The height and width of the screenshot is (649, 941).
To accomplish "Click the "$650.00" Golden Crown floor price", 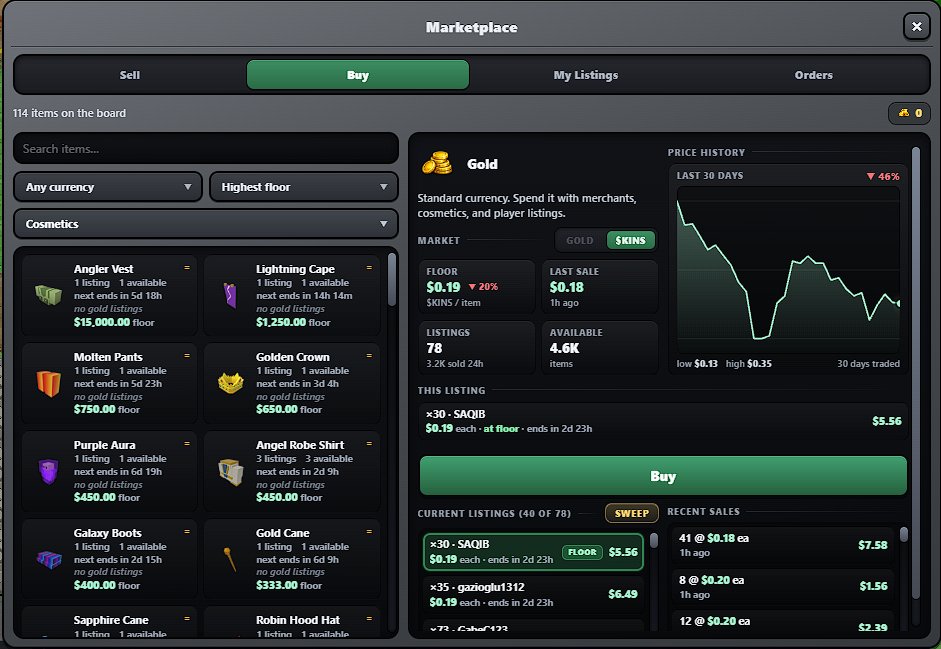I will tap(277, 409).
